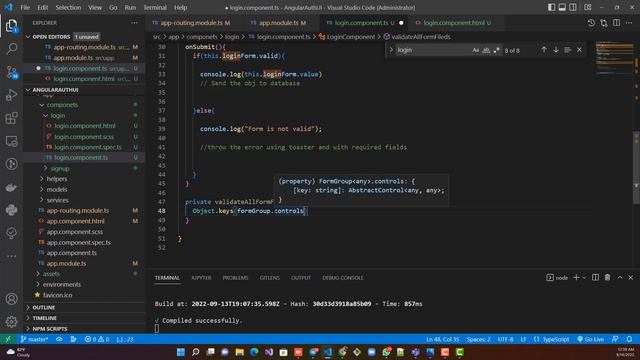Open editor more actions ellipsis
This screenshot has width=640, height=360.
pyautogui.click(x=629, y=23)
